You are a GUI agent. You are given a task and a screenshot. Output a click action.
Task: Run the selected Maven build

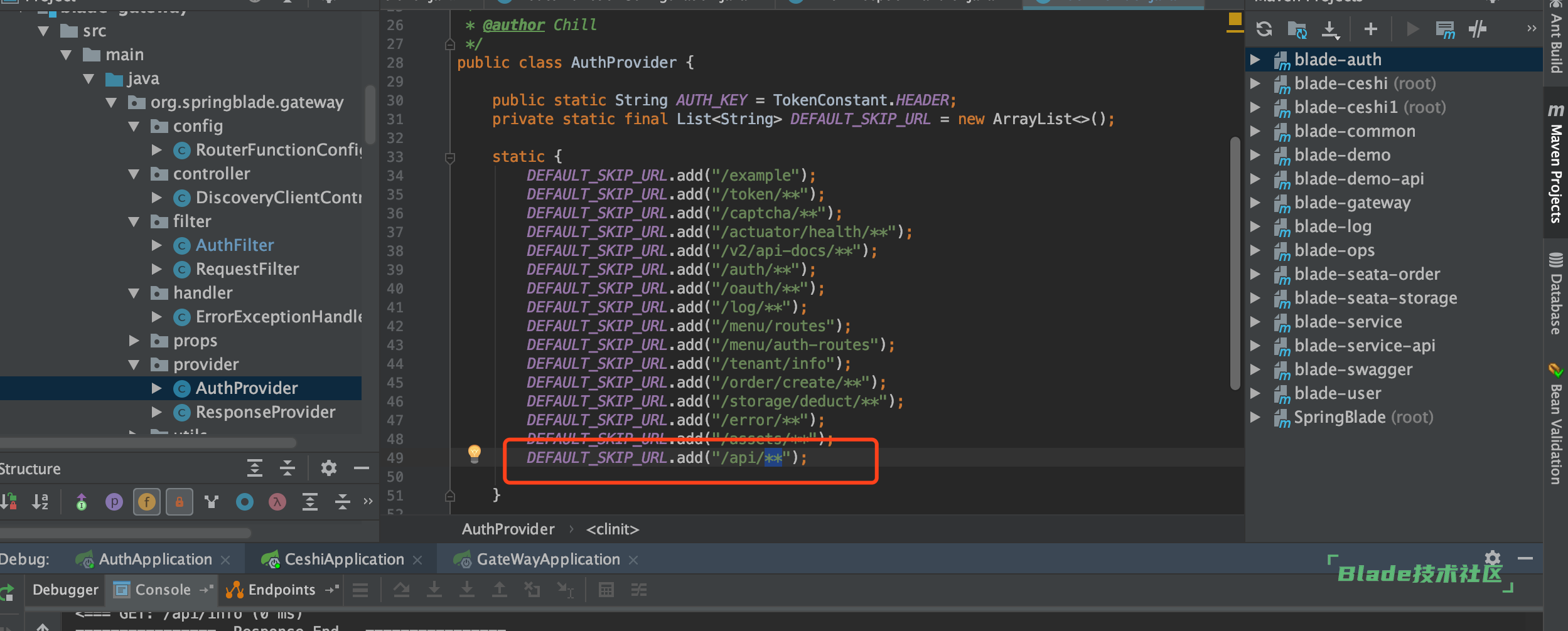tap(1412, 29)
